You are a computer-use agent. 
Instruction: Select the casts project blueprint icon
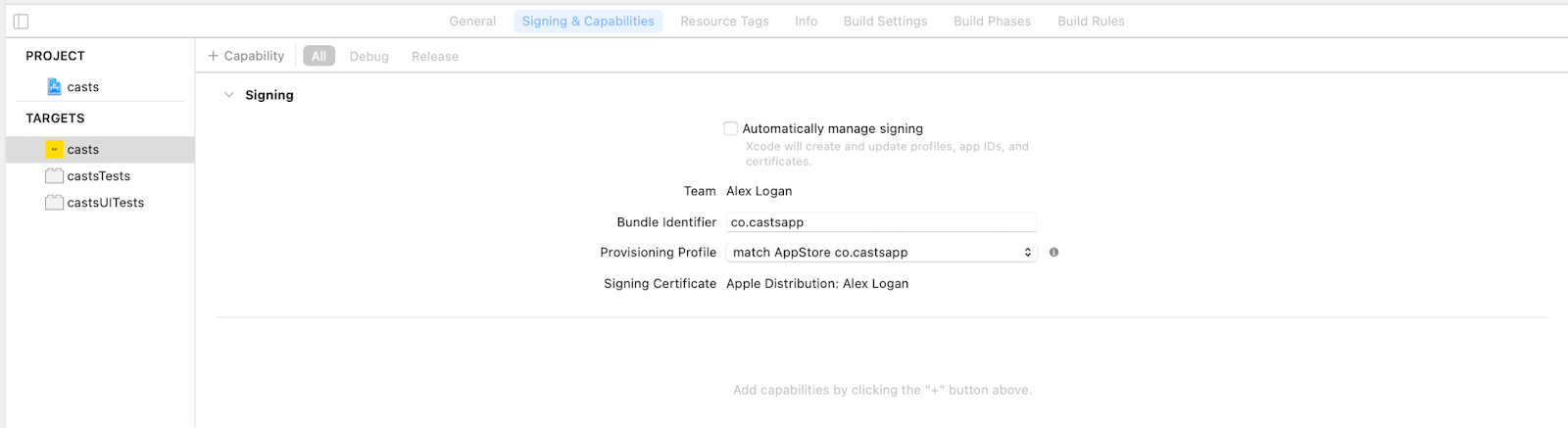click(x=54, y=86)
